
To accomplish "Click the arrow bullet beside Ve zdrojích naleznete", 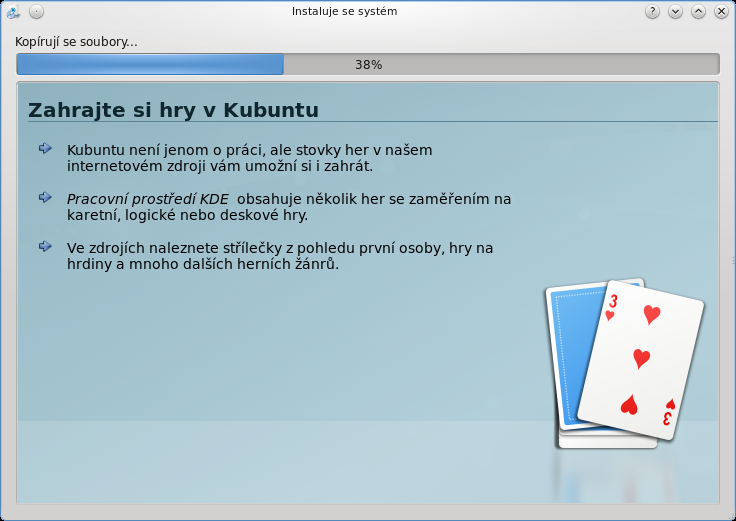I will pyautogui.click(x=45, y=246).
